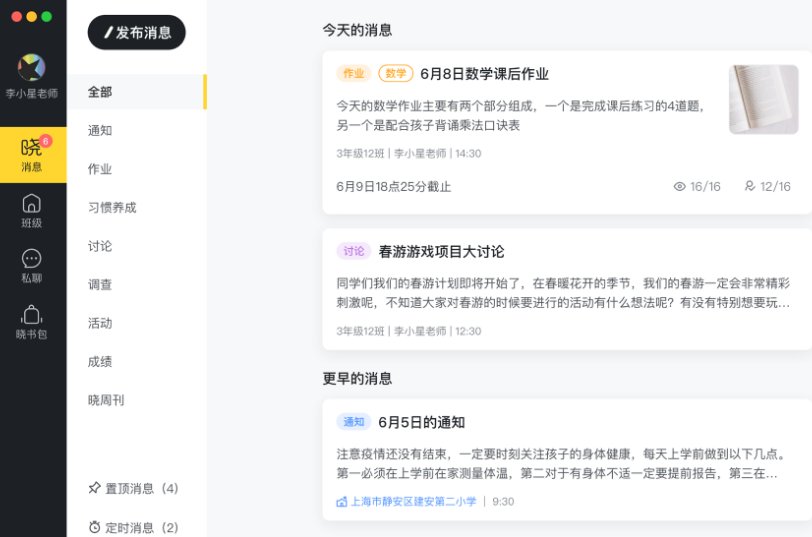Select the 成绩 category
The image size is (812, 537).
tap(100, 361)
